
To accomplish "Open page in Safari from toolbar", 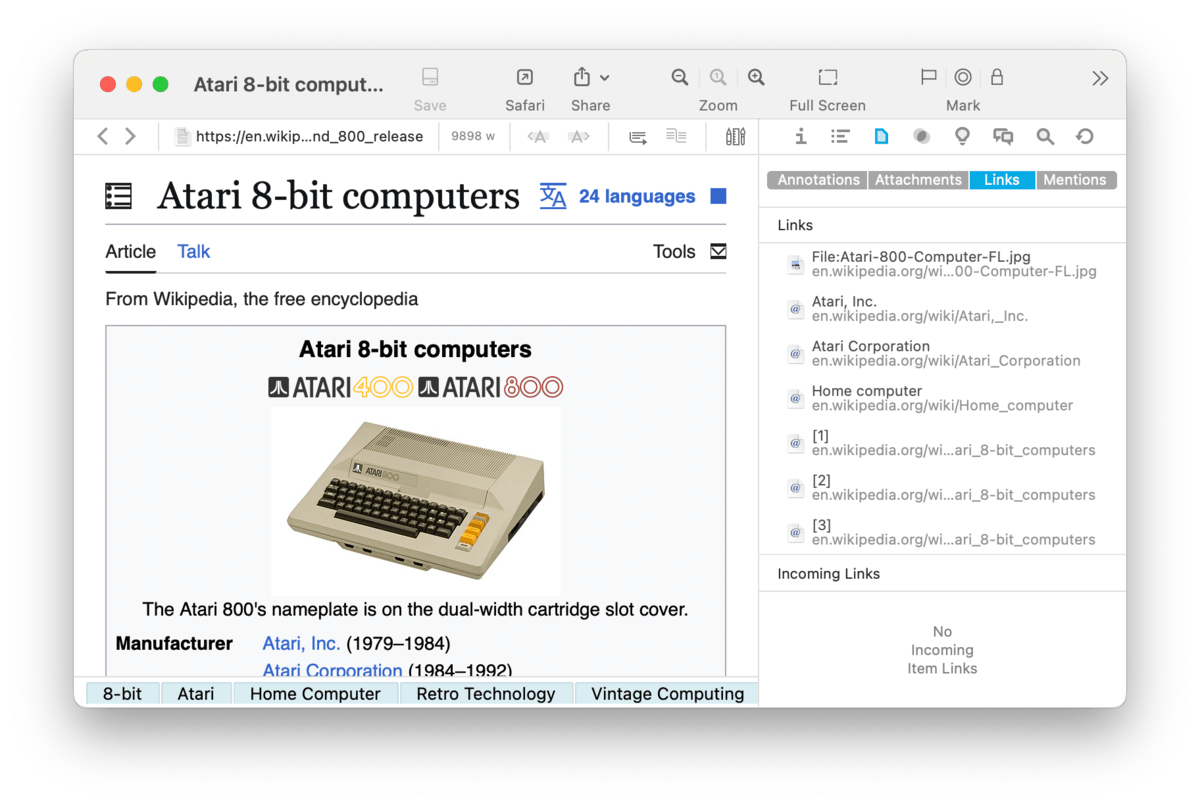I will pos(524,78).
